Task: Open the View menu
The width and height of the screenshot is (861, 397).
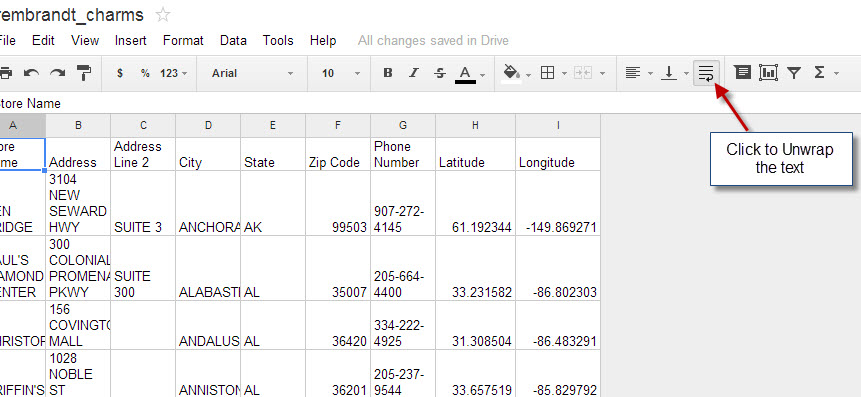Action: (85, 41)
